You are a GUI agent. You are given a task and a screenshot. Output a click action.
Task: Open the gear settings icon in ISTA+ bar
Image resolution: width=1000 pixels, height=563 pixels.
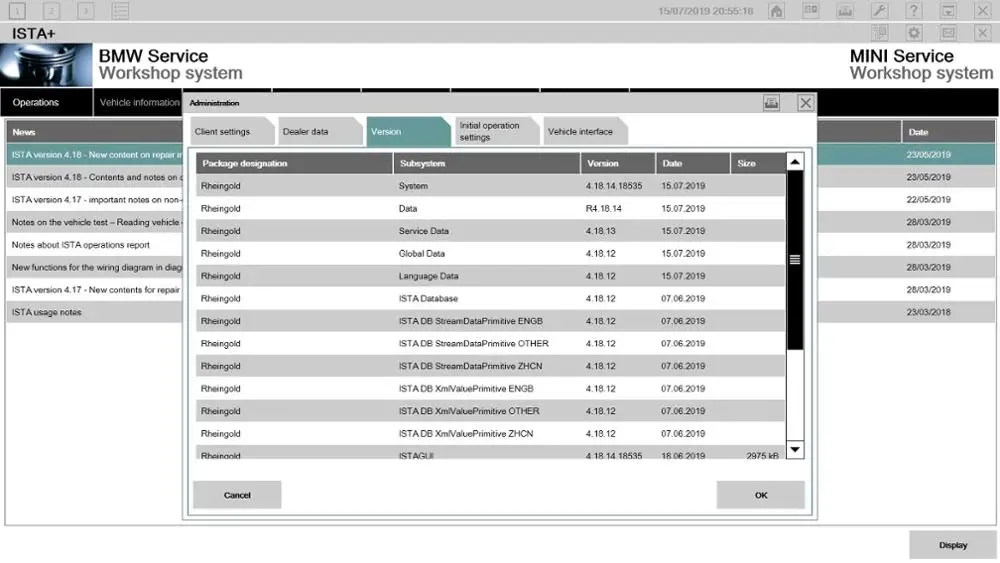[914, 33]
